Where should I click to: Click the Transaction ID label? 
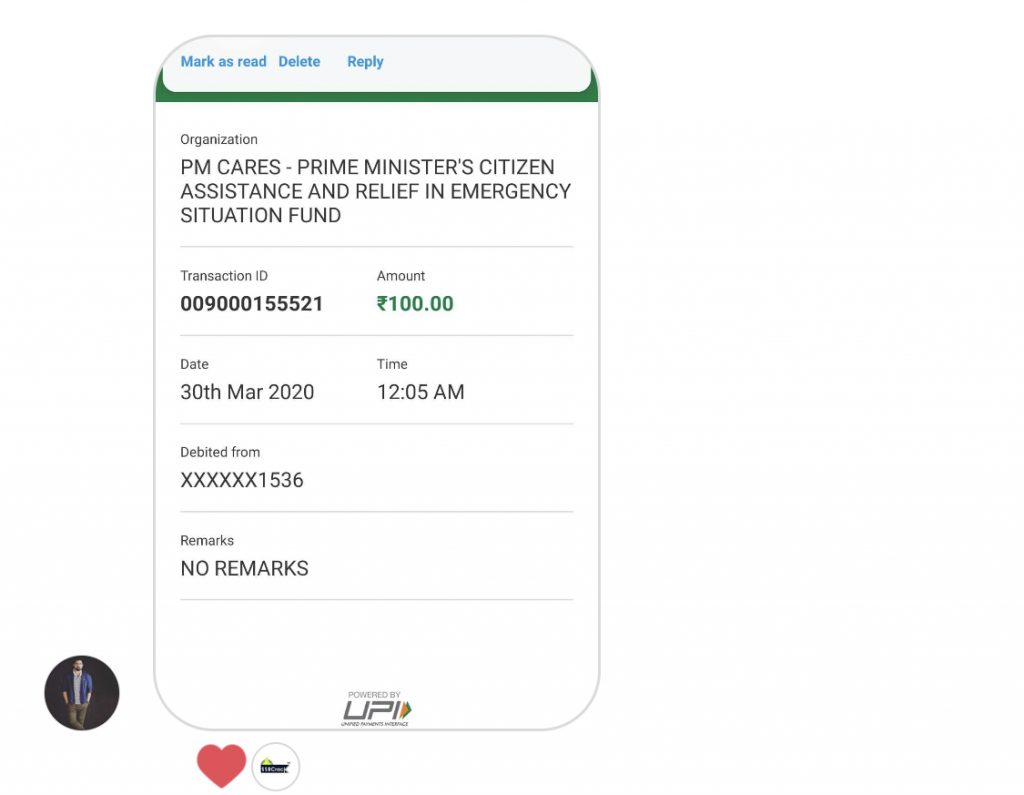click(224, 276)
